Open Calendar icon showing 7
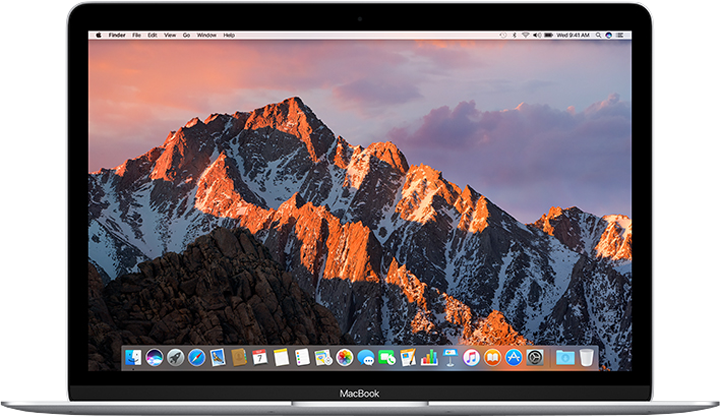 [260, 357]
